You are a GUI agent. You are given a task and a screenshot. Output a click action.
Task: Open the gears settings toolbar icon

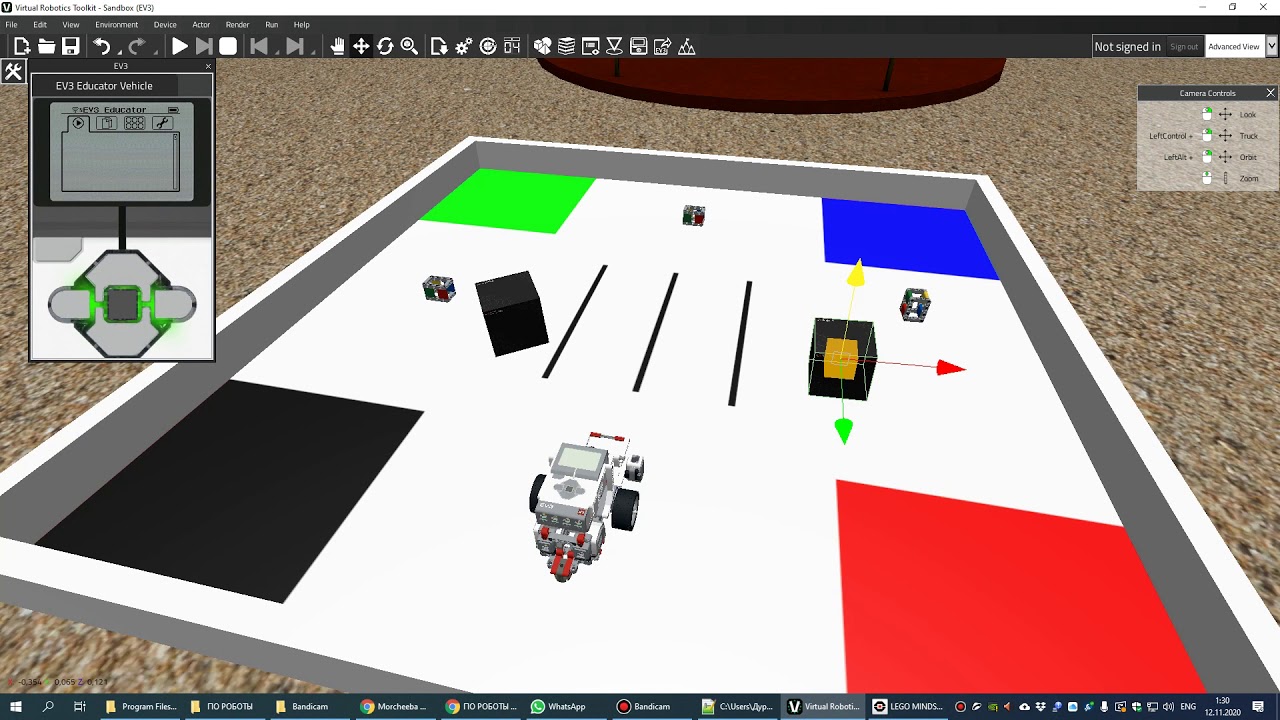tap(464, 46)
